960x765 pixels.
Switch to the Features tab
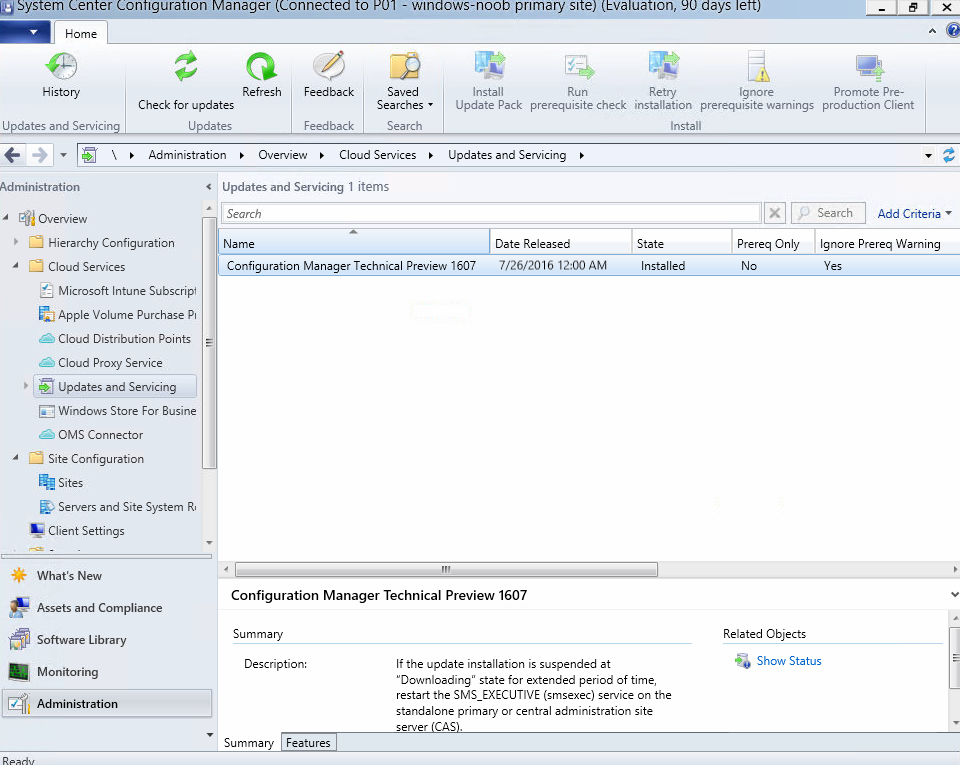[308, 742]
